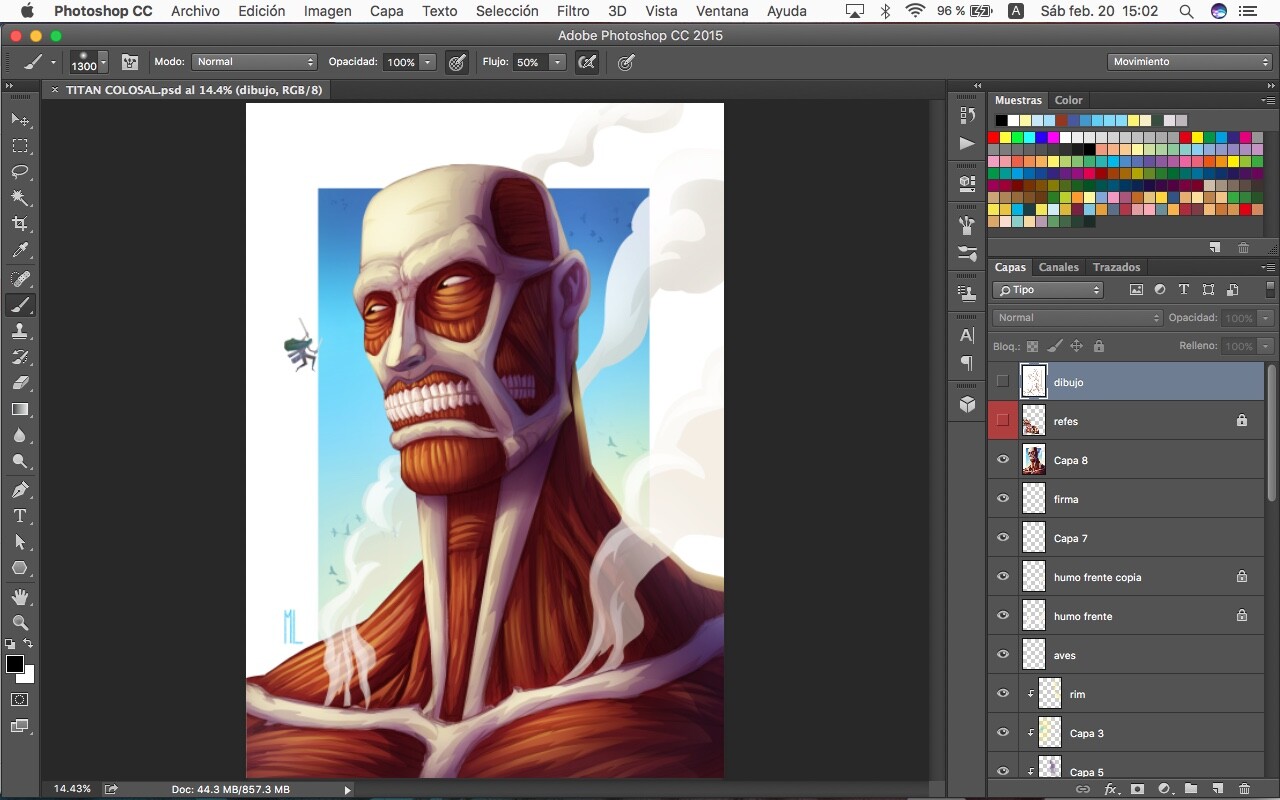1280x800 pixels.
Task: Open the Filtro menu
Action: (x=573, y=11)
